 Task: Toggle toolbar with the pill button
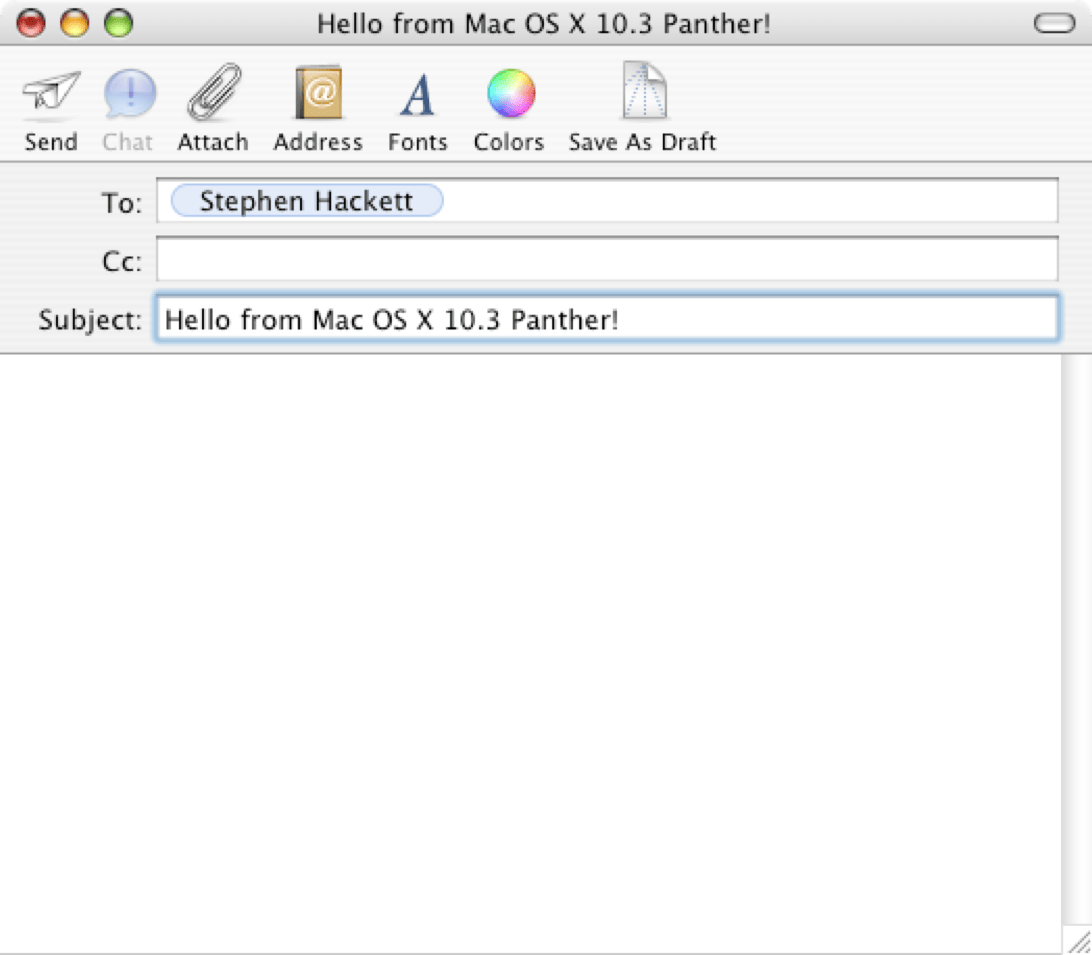click(x=1054, y=24)
